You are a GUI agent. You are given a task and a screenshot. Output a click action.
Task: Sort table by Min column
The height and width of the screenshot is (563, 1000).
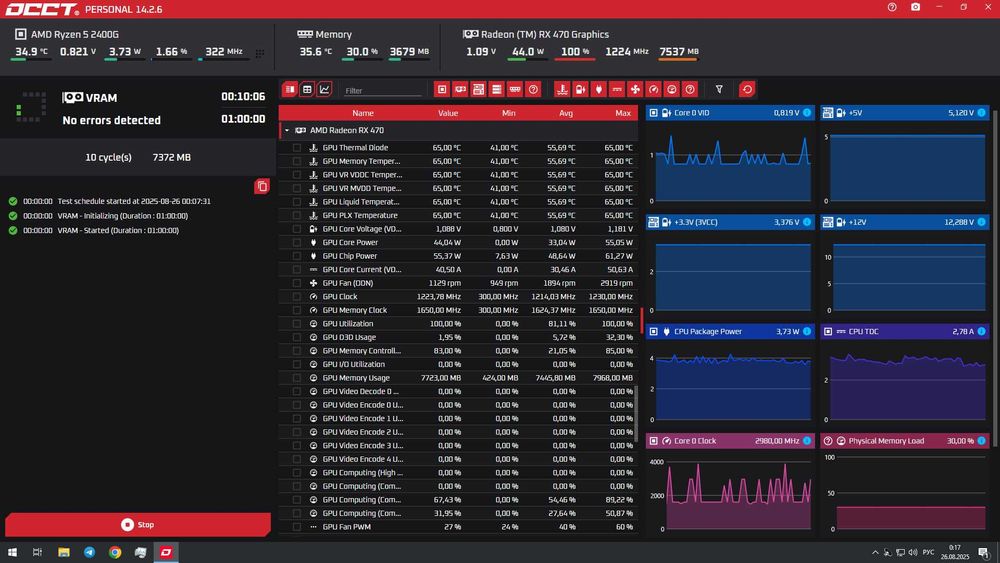tap(508, 113)
